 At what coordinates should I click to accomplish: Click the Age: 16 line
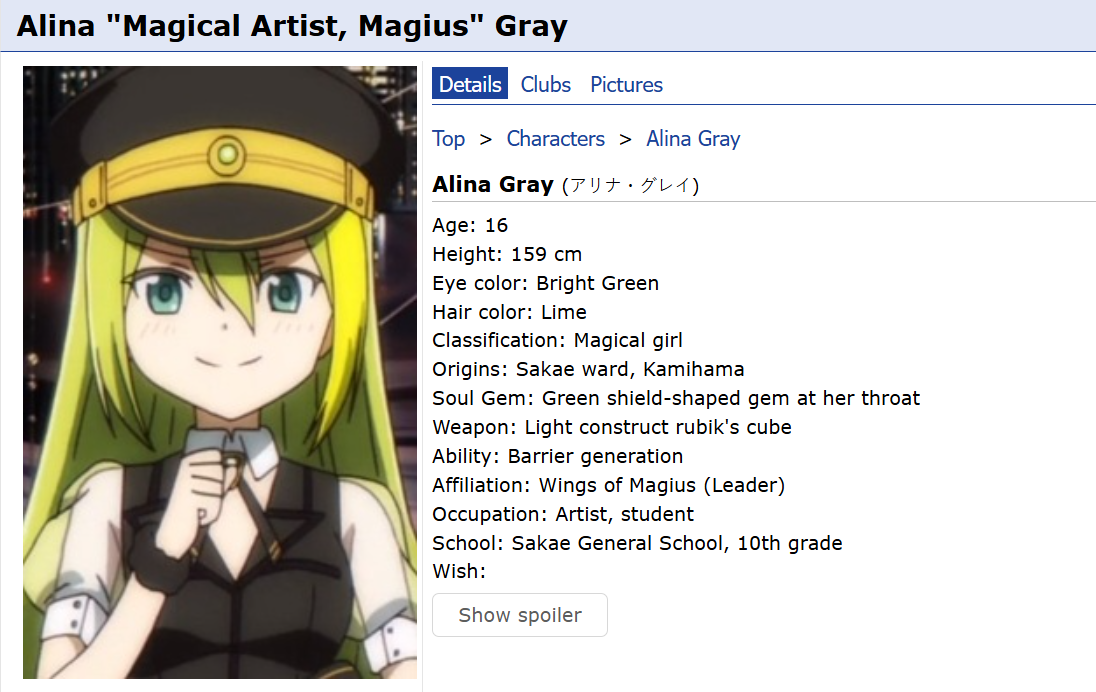tap(470, 225)
